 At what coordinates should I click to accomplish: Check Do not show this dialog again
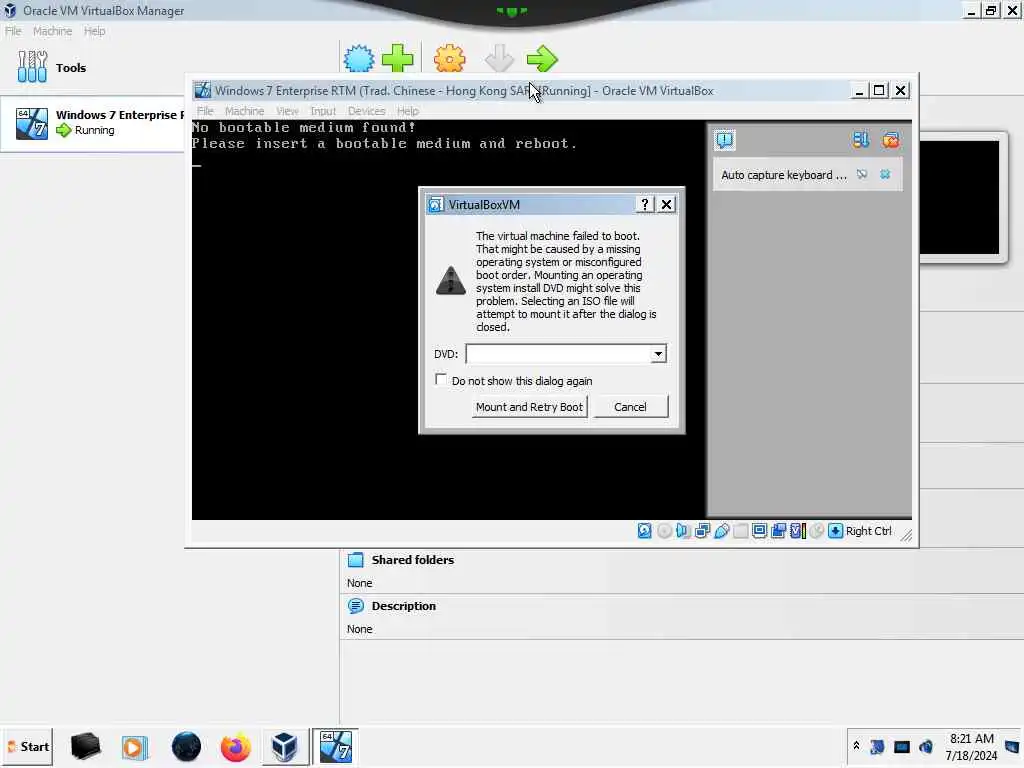coord(441,379)
